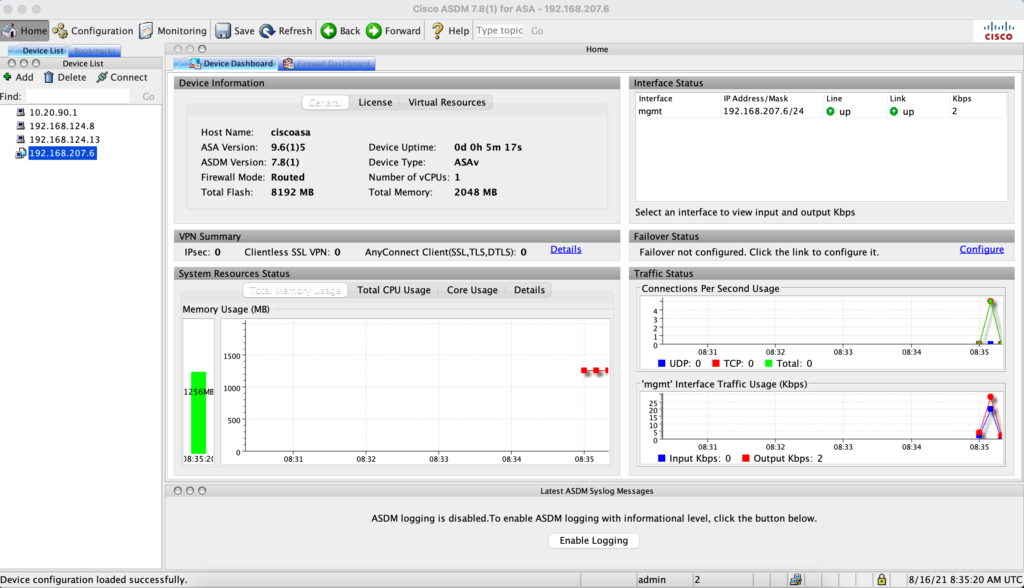Open the License tab
This screenshot has width=1024, height=588.
tap(375, 103)
